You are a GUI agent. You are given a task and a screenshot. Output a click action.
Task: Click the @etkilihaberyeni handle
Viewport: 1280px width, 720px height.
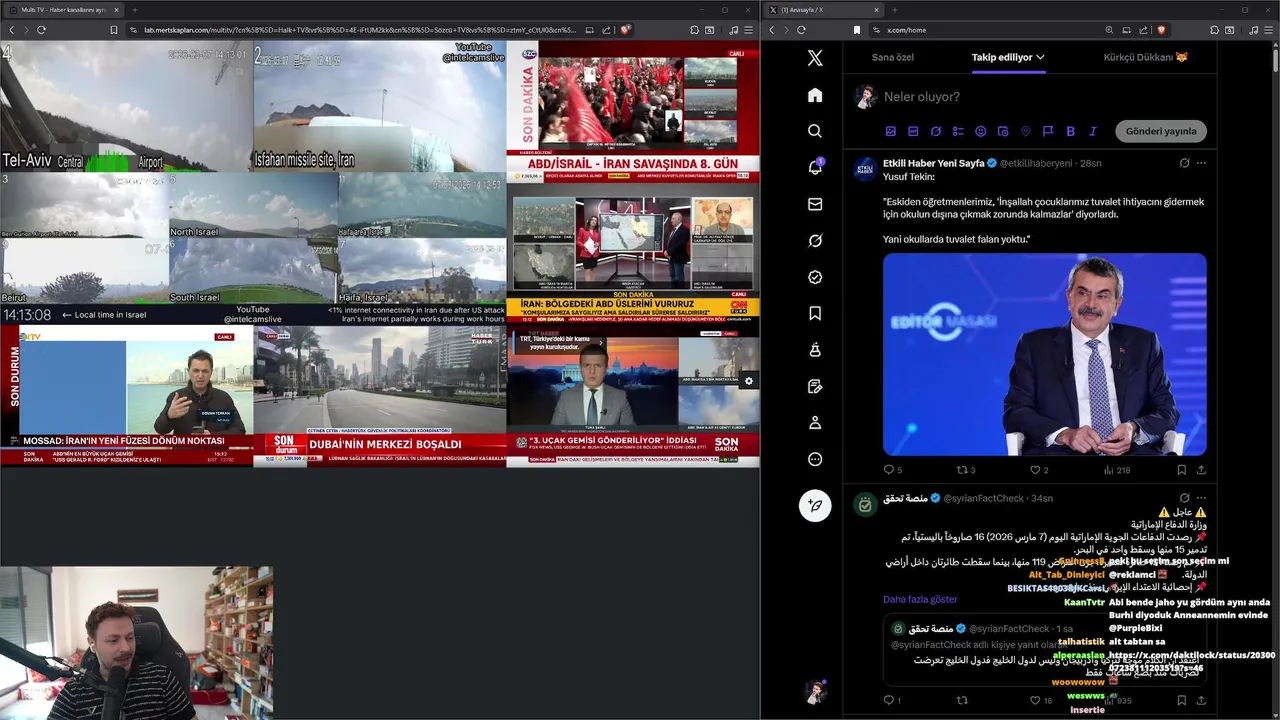[1036, 163]
